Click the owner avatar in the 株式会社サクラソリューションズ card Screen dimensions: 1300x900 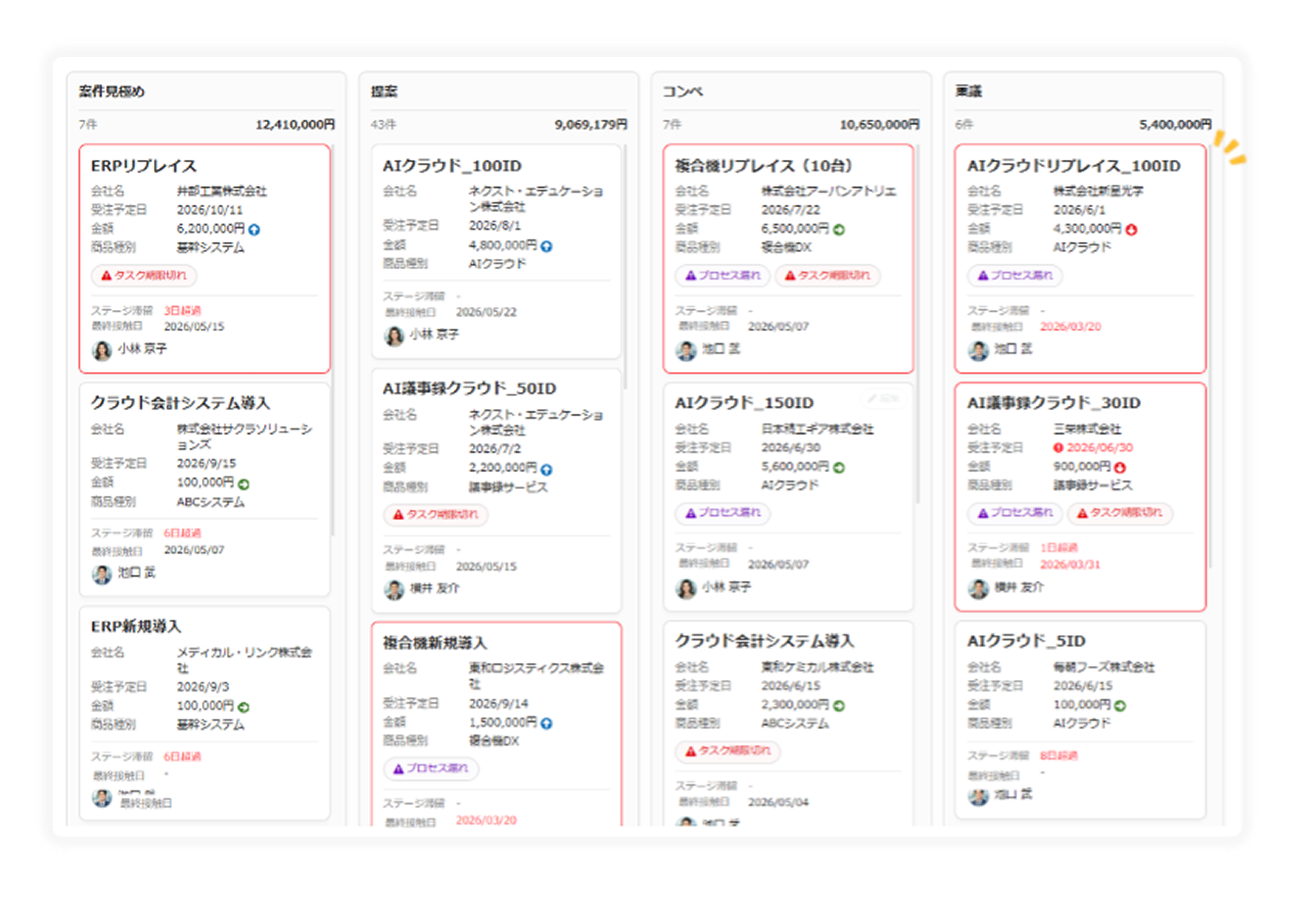tap(102, 574)
